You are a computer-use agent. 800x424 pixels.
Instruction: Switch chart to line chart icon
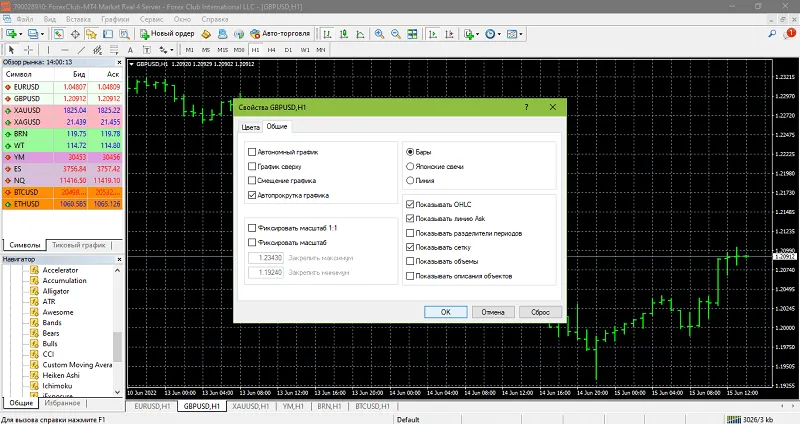360,34
